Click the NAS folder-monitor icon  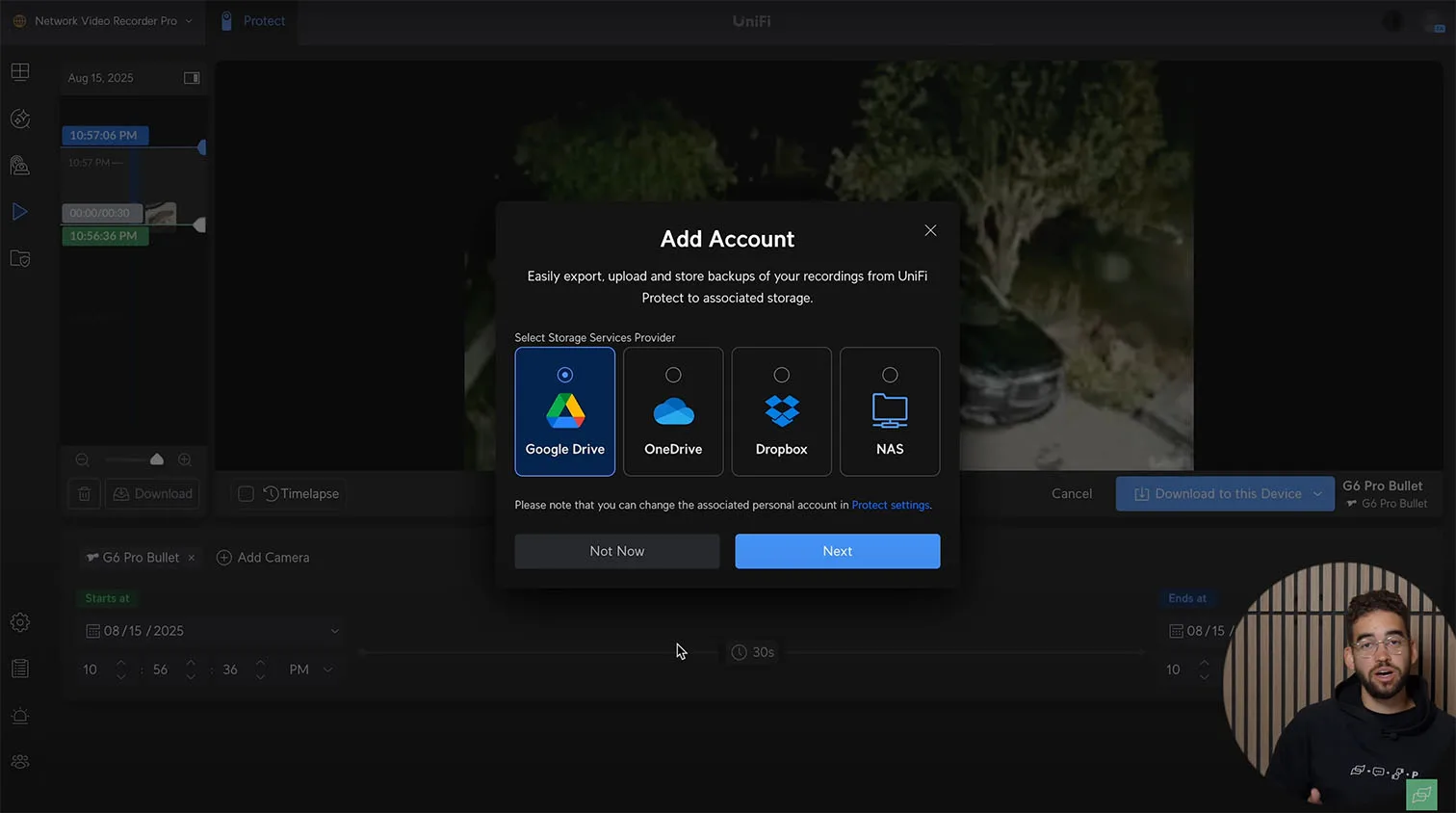coord(890,411)
